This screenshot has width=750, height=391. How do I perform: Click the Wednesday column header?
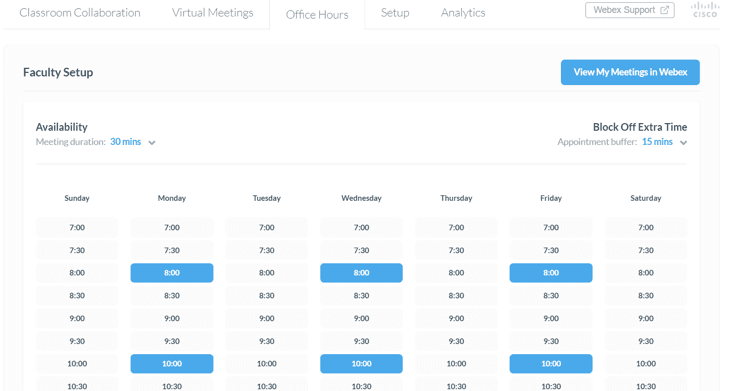pos(361,198)
